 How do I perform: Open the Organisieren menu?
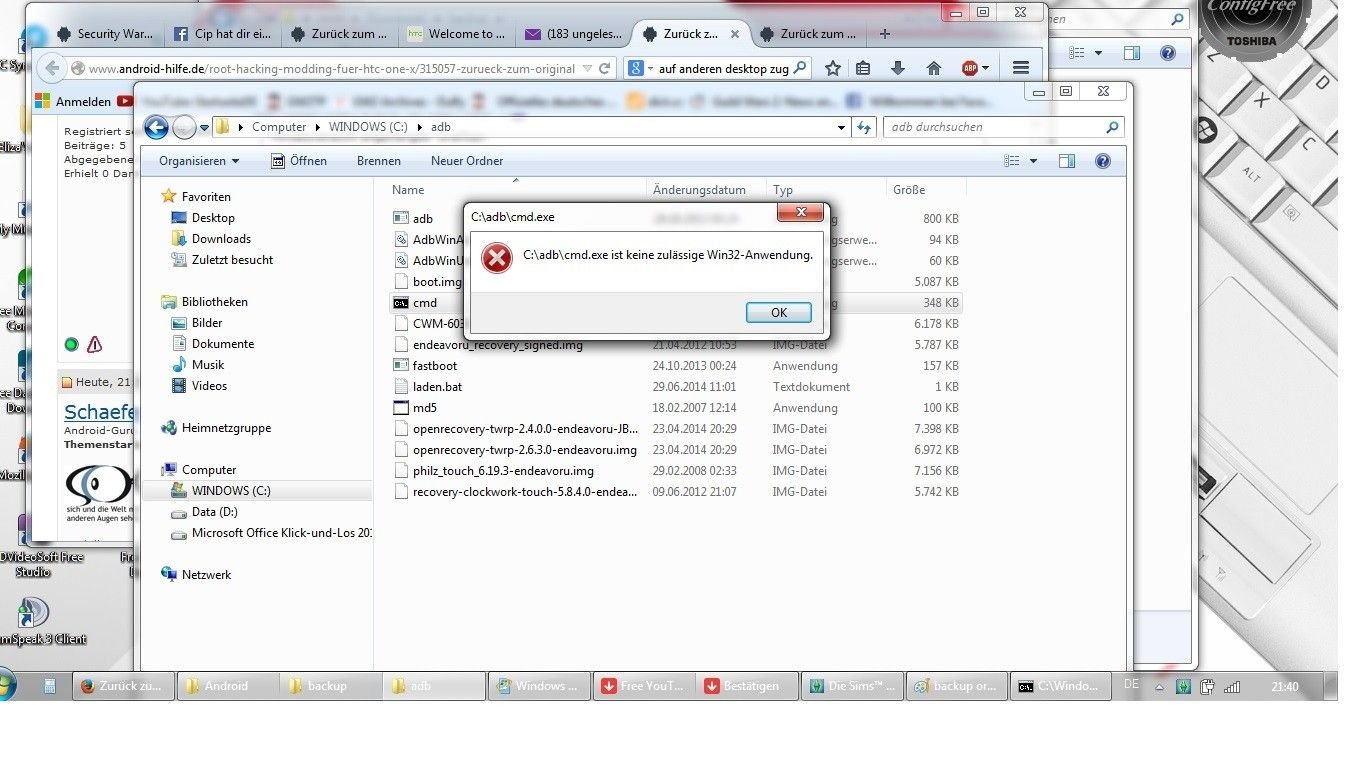coord(199,161)
